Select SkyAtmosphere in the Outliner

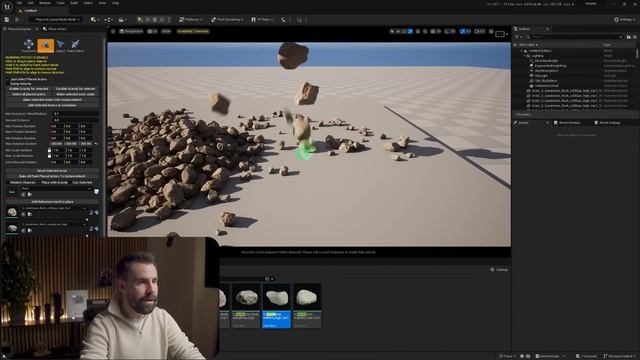(x=546, y=71)
